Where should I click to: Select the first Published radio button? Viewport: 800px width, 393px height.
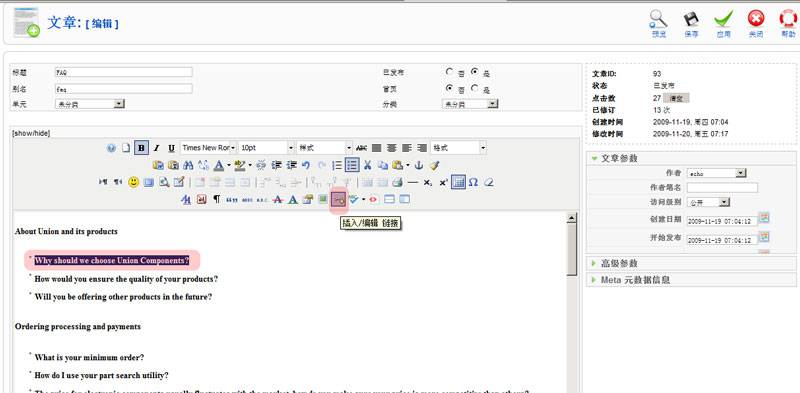(x=449, y=72)
